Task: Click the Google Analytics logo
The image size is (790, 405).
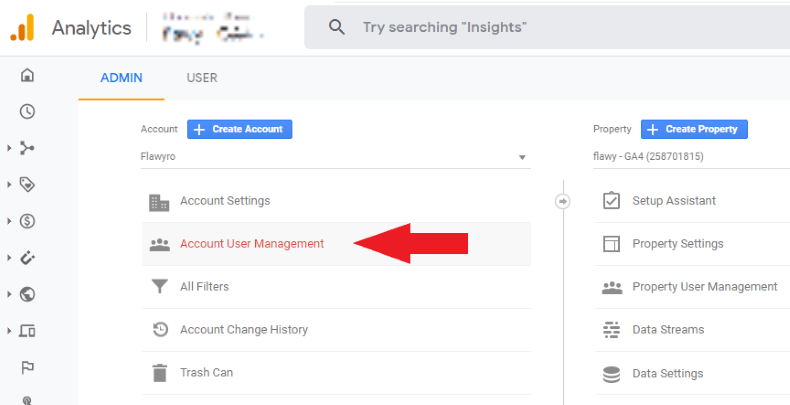Action: pos(23,27)
